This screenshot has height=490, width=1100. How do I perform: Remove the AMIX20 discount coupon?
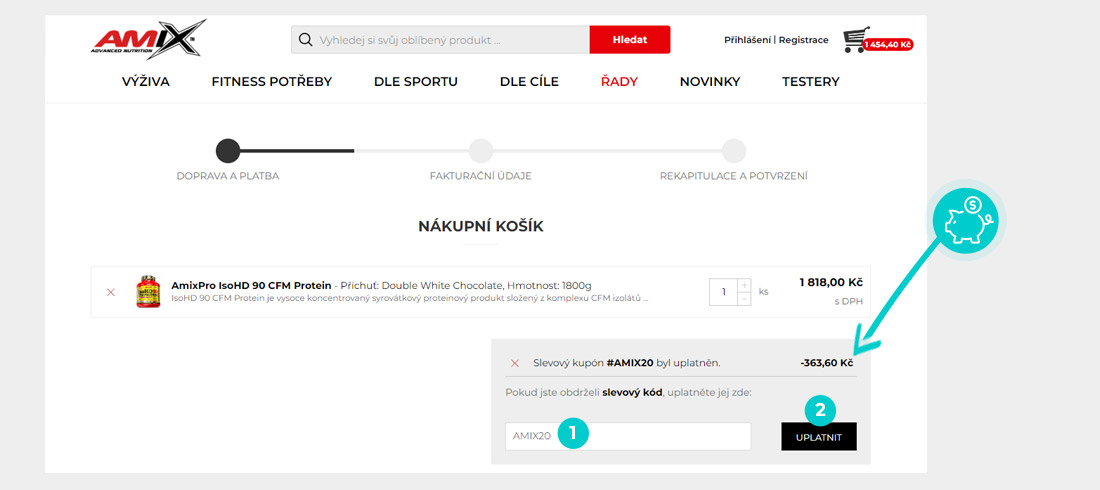[x=515, y=363]
